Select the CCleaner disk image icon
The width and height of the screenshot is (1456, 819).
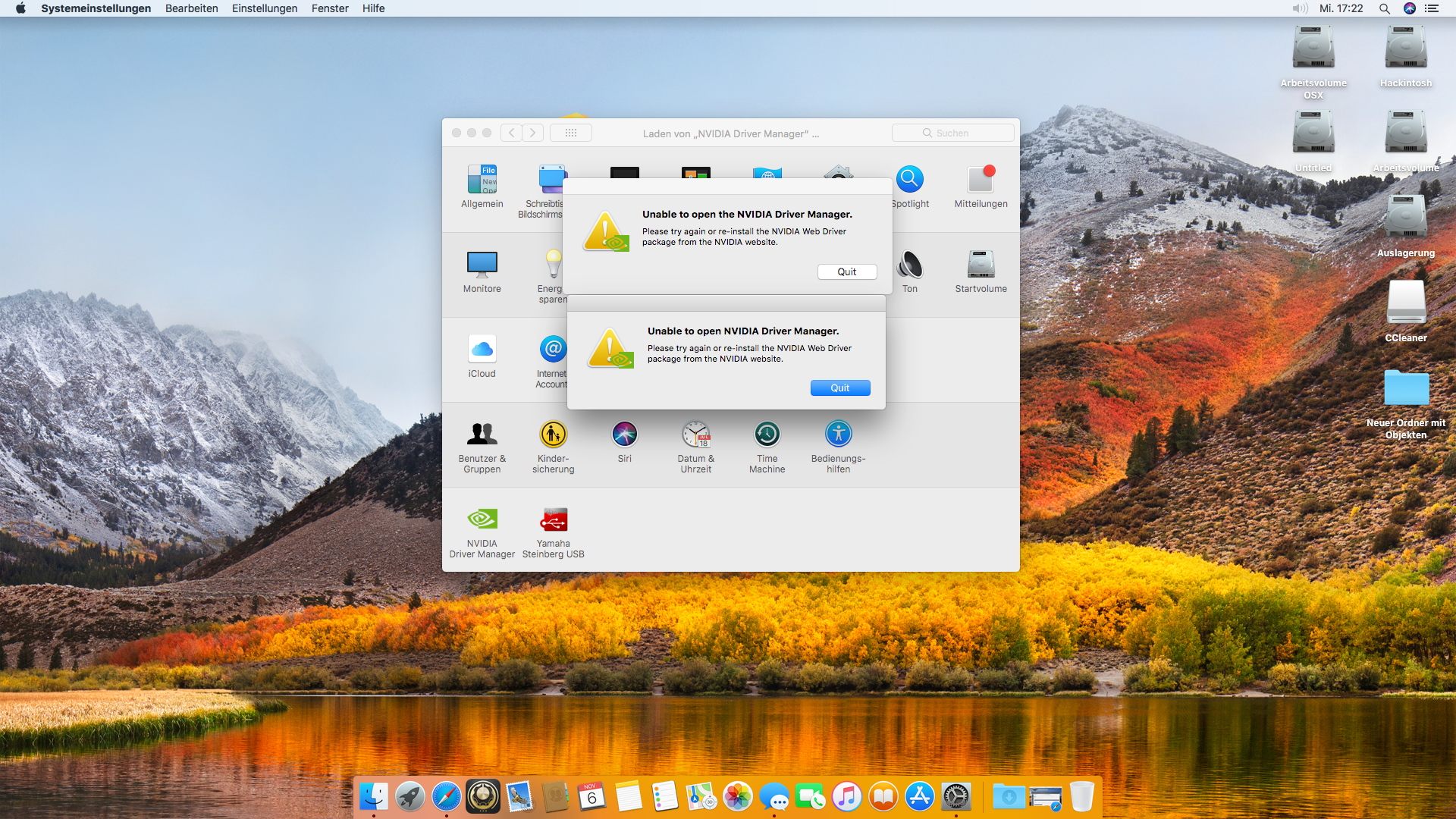pyautogui.click(x=1406, y=312)
